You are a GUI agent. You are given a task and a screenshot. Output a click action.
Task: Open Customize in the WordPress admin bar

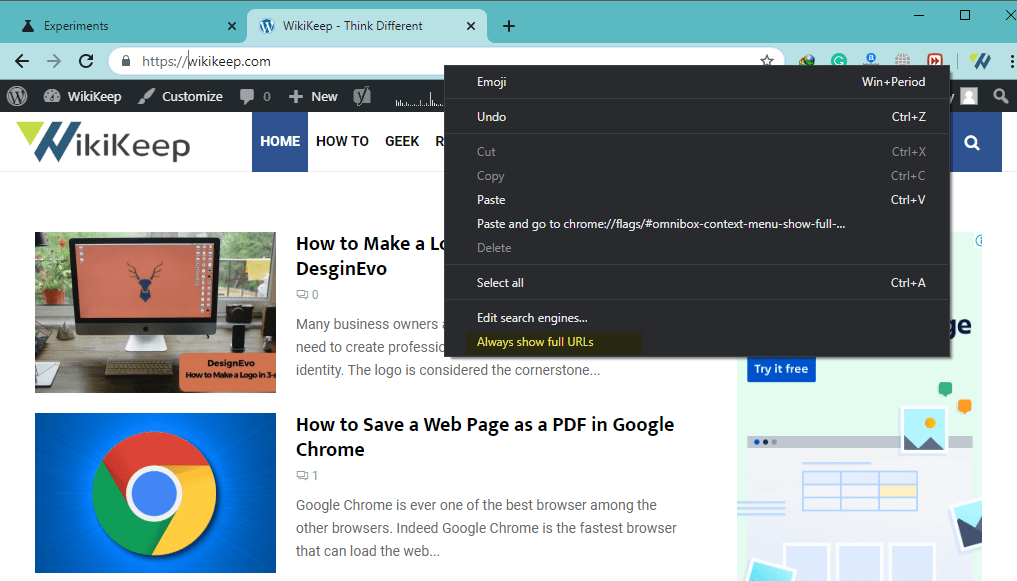pos(180,97)
